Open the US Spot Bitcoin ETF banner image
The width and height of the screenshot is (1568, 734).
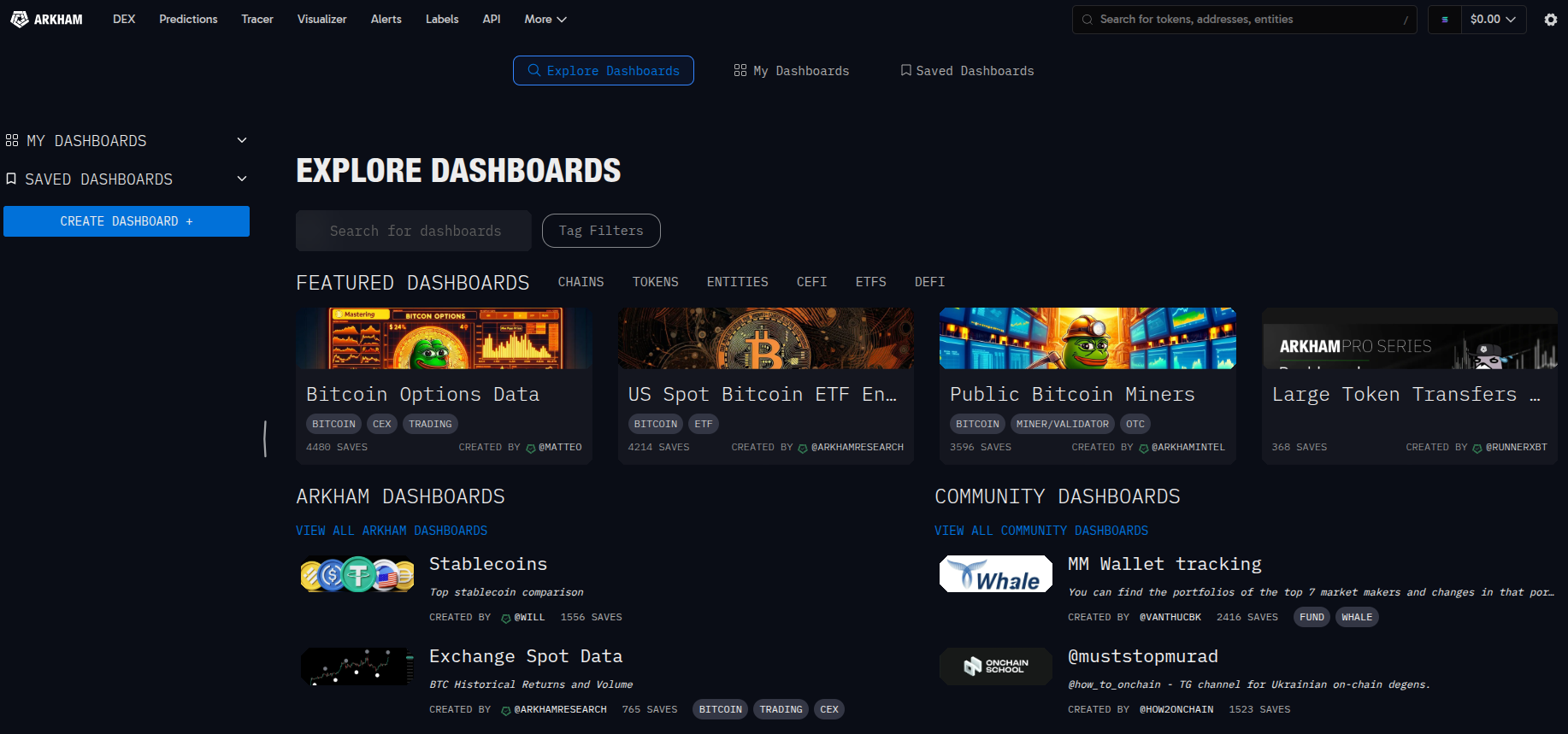[766, 338]
